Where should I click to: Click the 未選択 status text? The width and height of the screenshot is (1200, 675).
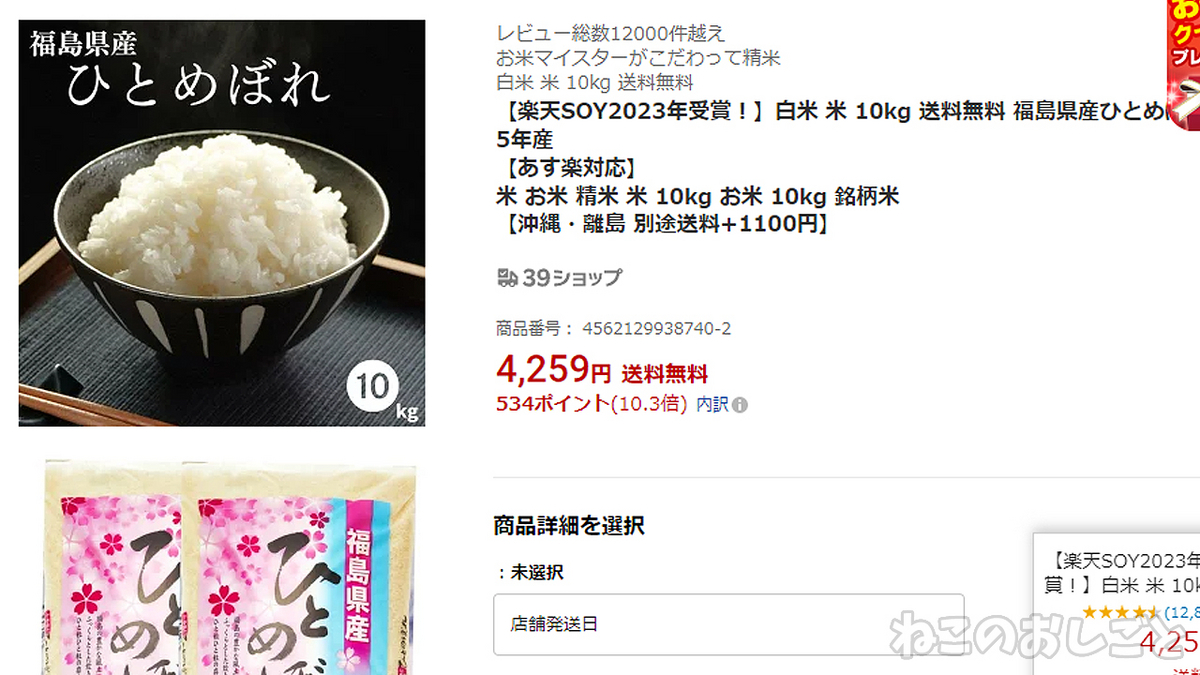coord(530,572)
